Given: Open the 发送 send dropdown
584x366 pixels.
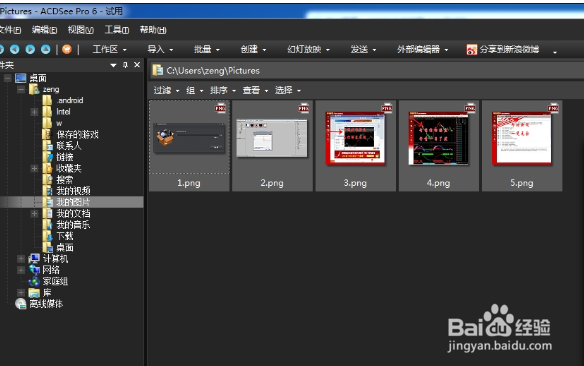Looking at the screenshot, I should click(363, 49).
